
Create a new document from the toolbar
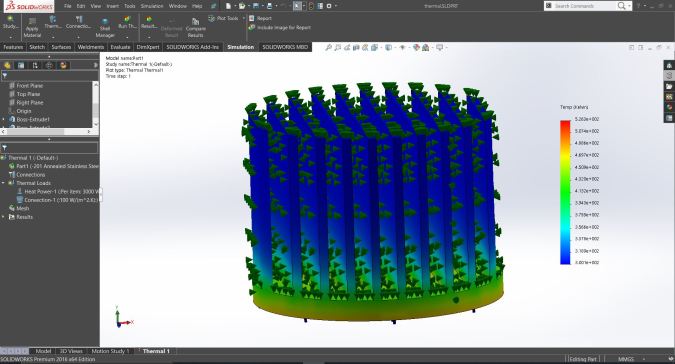click(x=228, y=6)
